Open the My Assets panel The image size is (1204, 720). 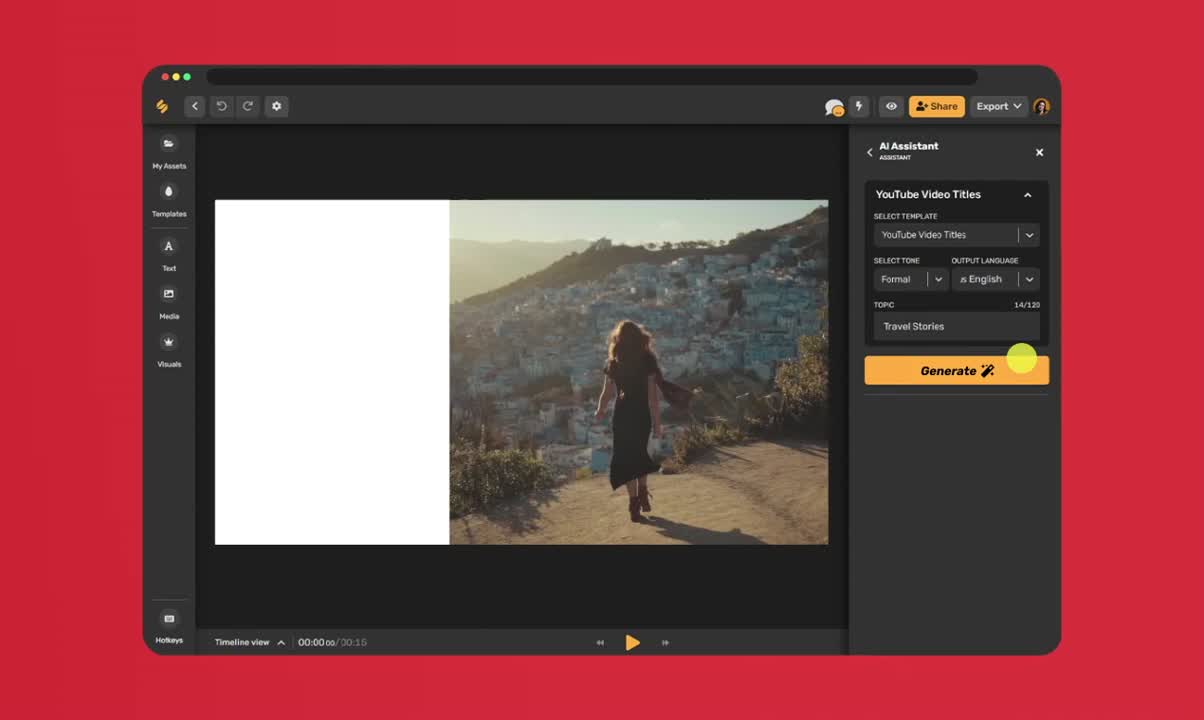point(168,151)
